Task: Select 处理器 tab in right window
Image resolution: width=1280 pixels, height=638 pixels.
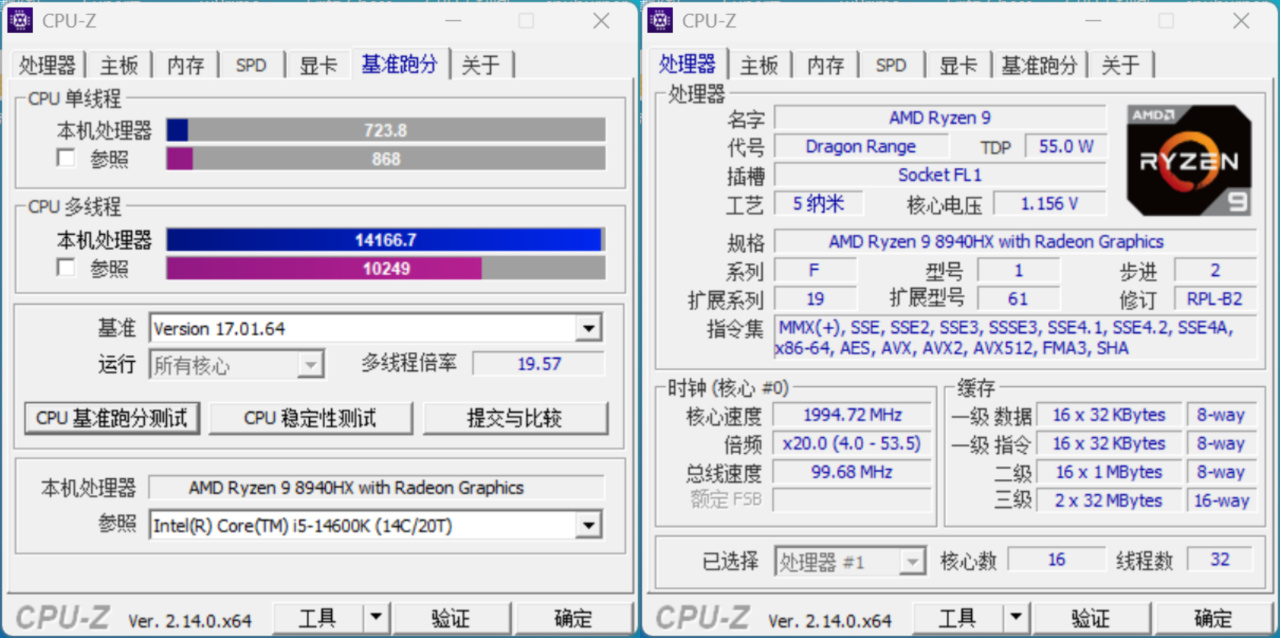Action: 688,63
